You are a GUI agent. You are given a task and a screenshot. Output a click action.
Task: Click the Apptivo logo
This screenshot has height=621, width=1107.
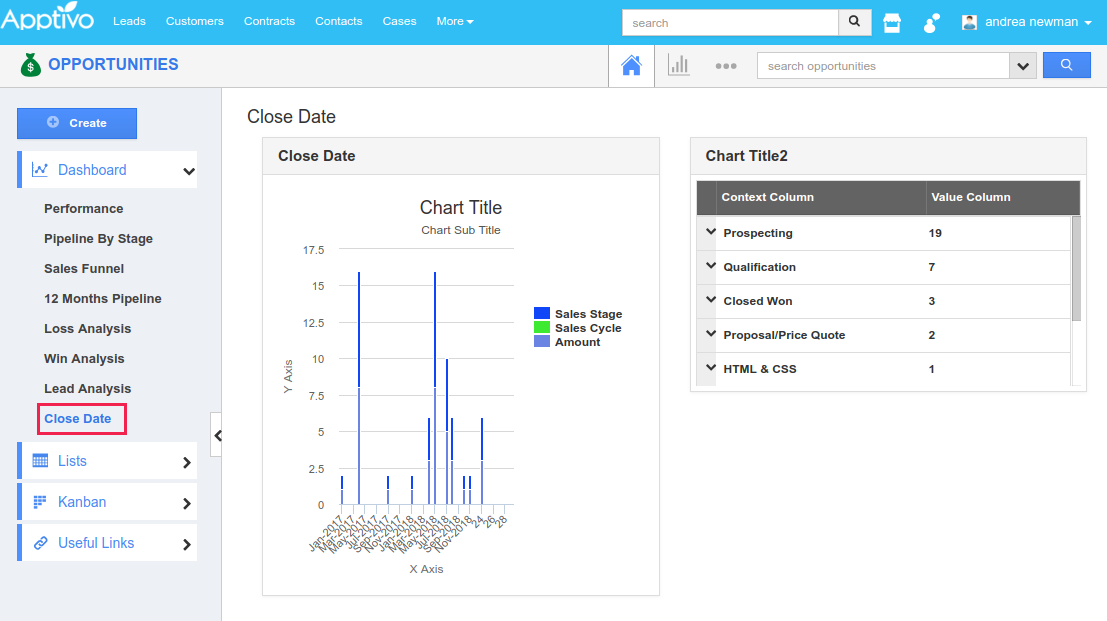point(48,20)
